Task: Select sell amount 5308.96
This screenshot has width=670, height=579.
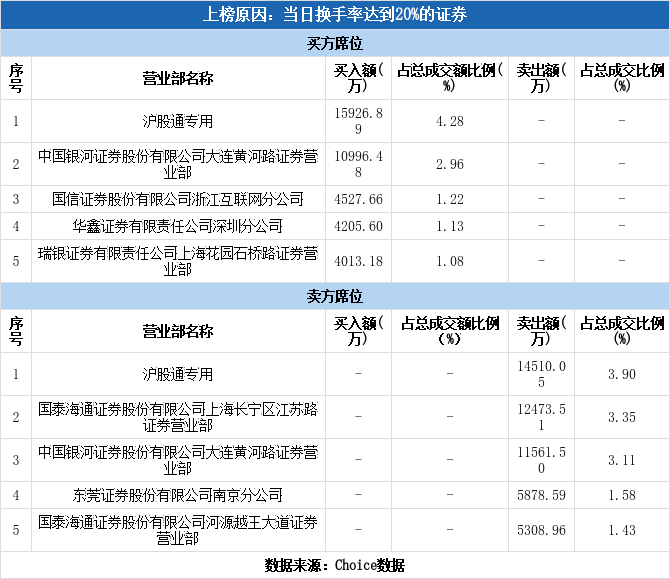Action: tap(541, 530)
